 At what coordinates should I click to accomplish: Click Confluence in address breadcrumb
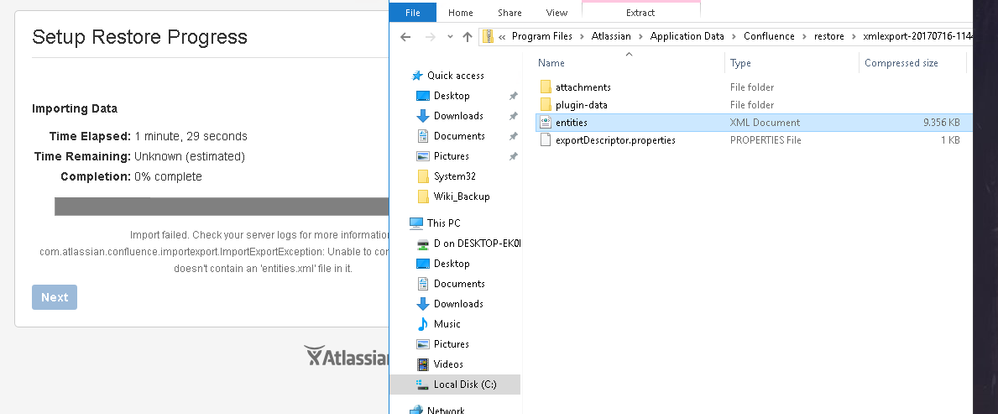click(769, 36)
